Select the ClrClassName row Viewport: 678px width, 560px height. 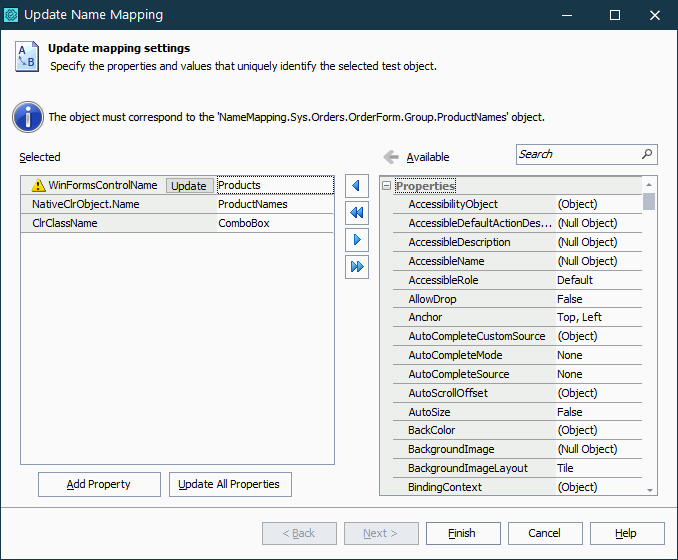(120, 223)
